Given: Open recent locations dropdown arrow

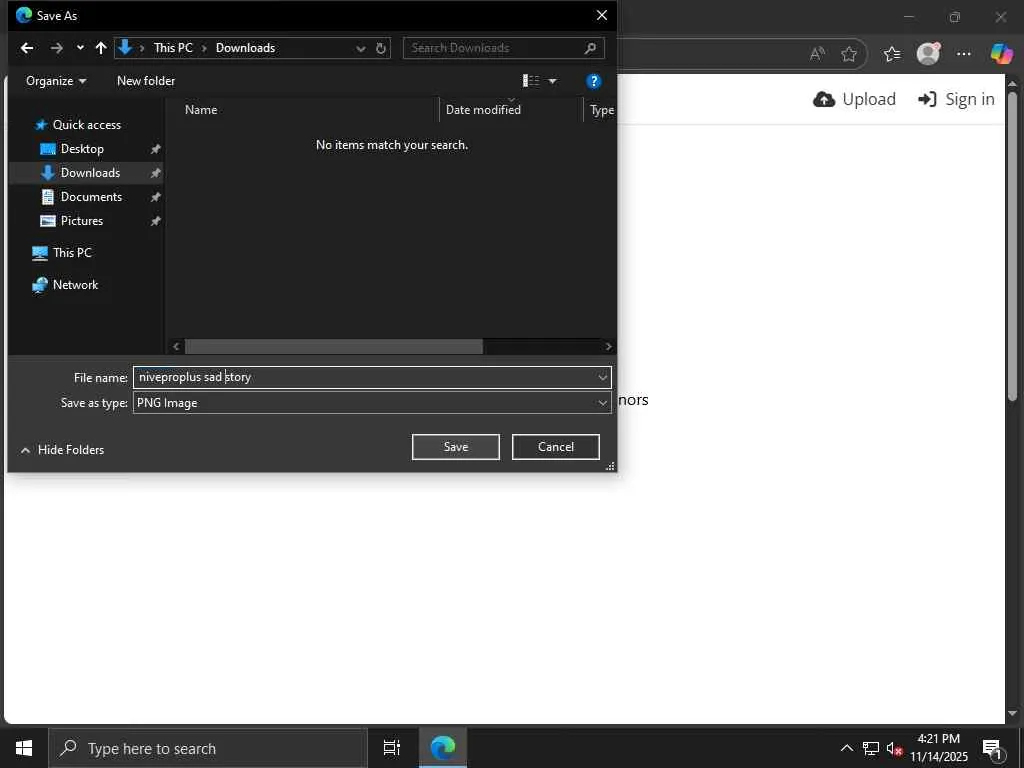Looking at the screenshot, I should (x=80, y=48).
